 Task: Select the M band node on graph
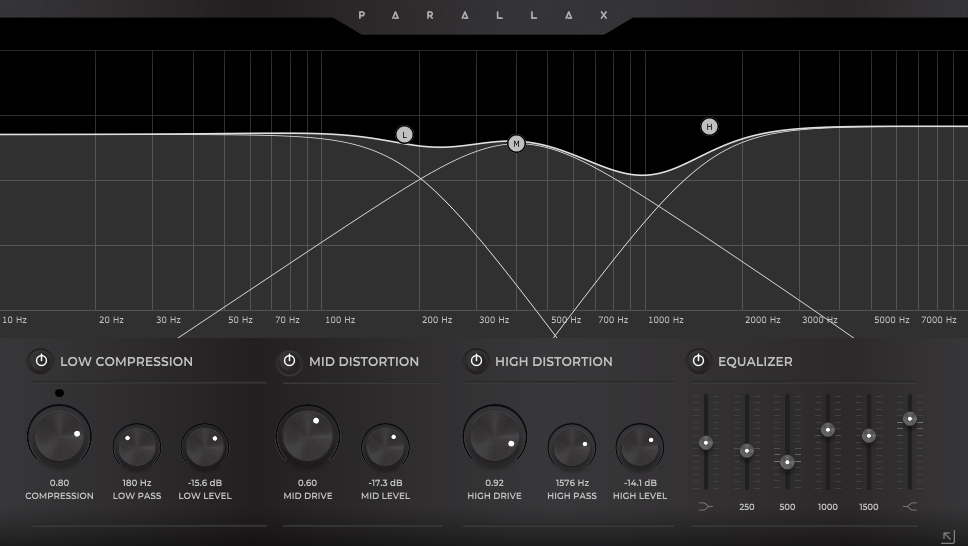516,144
